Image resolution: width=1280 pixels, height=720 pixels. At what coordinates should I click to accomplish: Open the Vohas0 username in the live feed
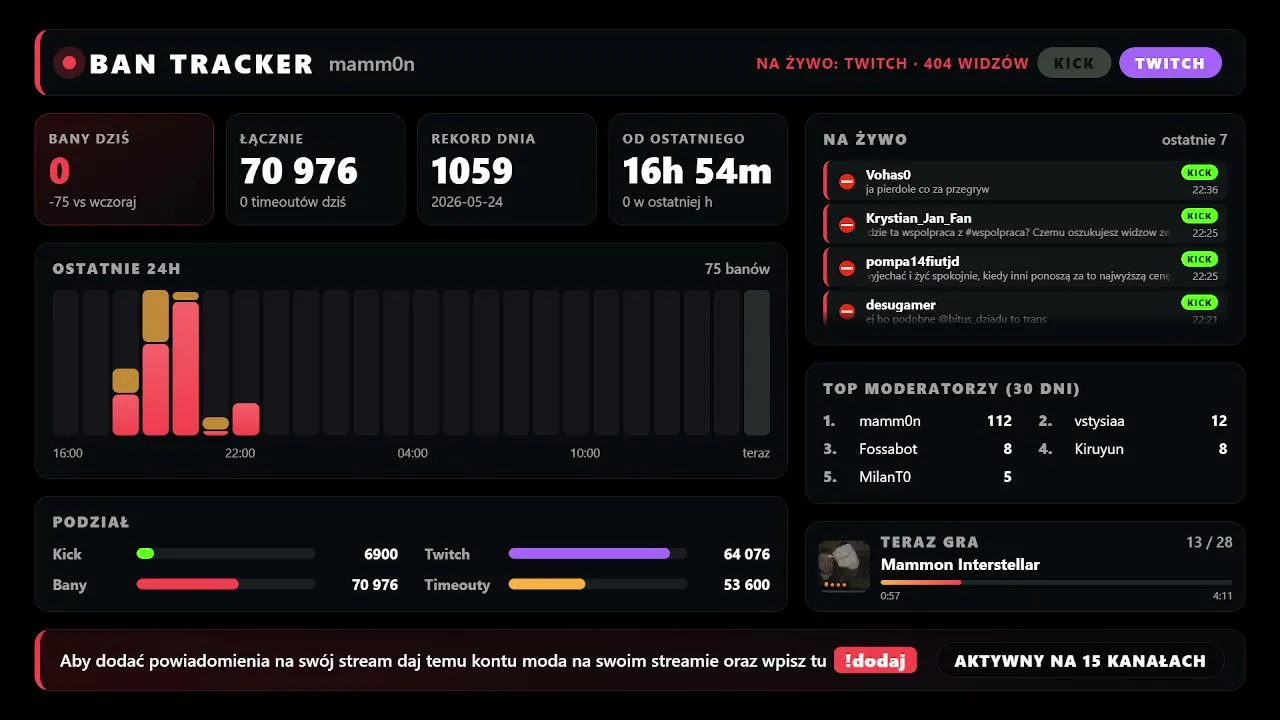pos(888,175)
